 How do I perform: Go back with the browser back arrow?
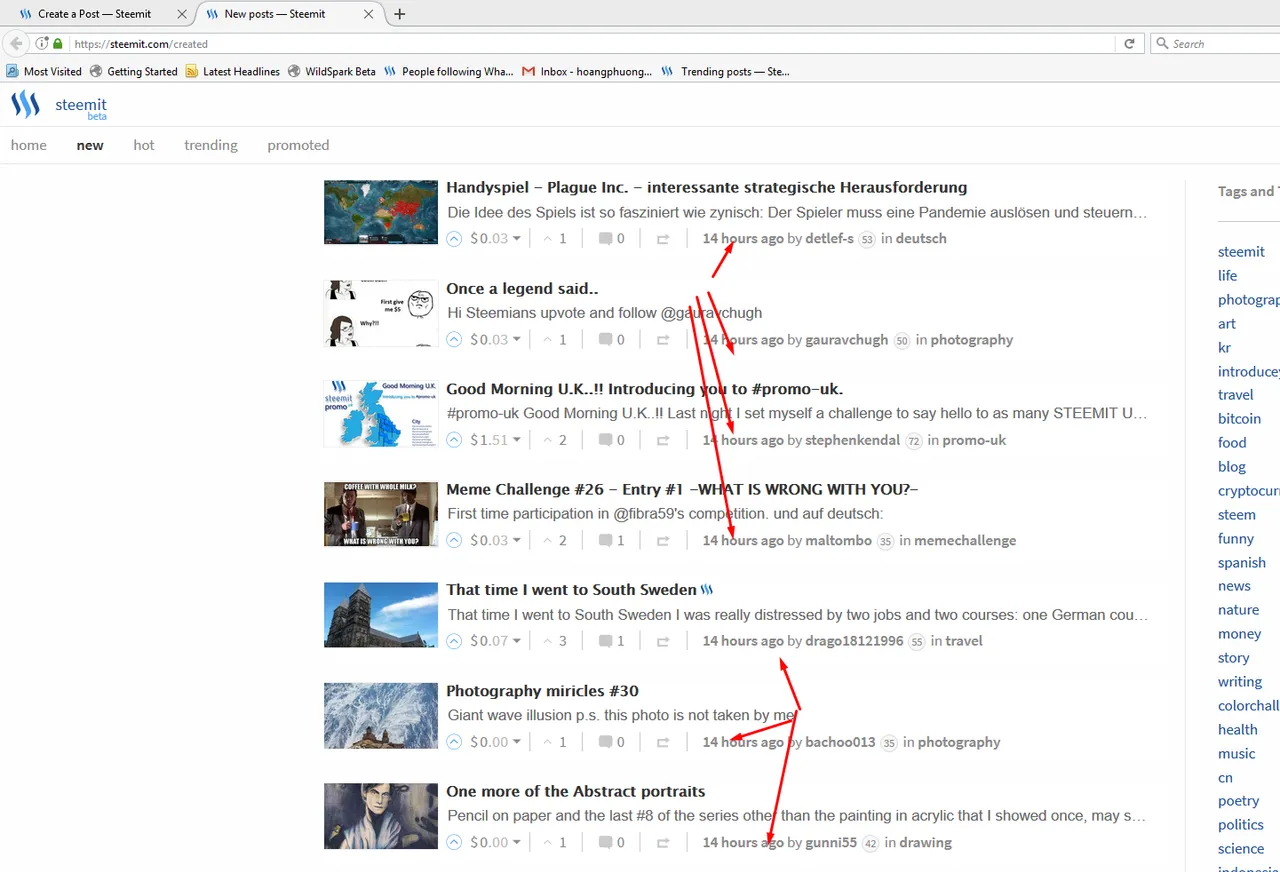pyautogui.click(x=16, y=44)
